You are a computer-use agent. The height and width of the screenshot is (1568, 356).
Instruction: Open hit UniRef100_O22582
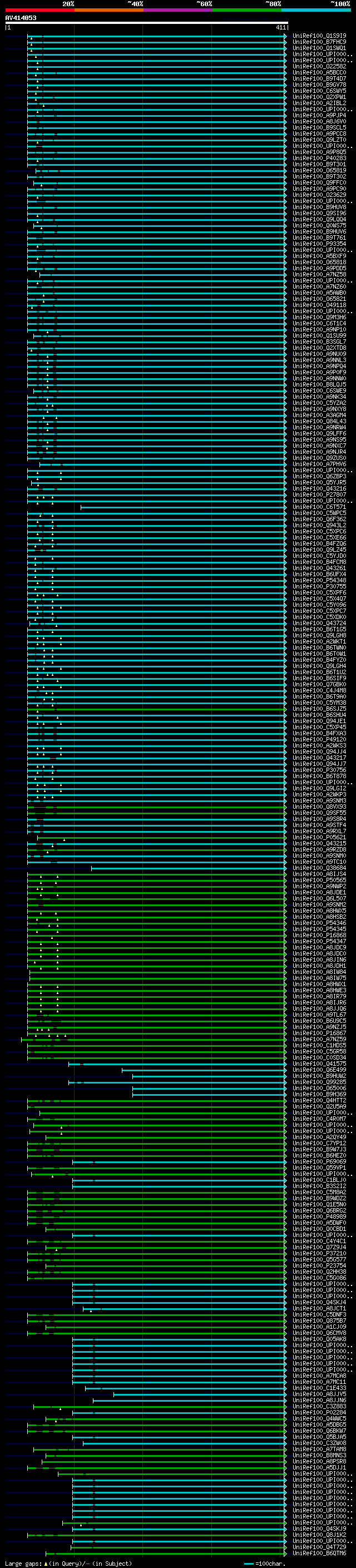tap(319, 66)
